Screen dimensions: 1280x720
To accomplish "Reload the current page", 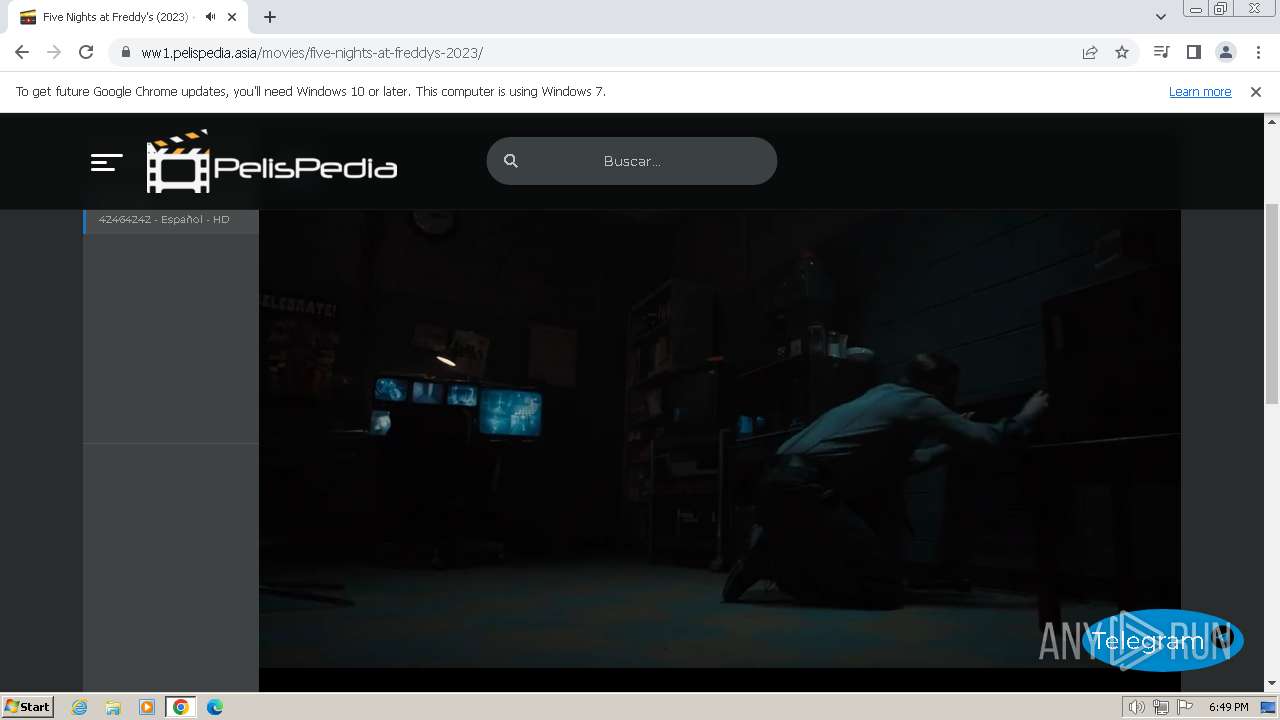I will [86, 52].
